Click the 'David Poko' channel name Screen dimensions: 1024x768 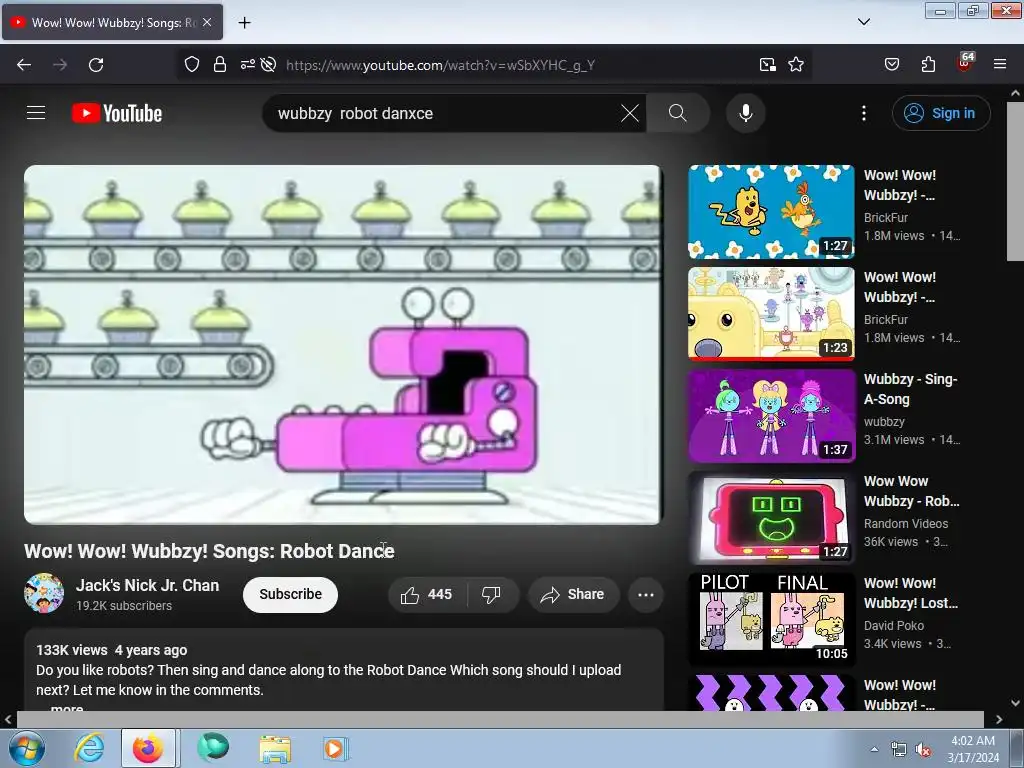point(893,625)
